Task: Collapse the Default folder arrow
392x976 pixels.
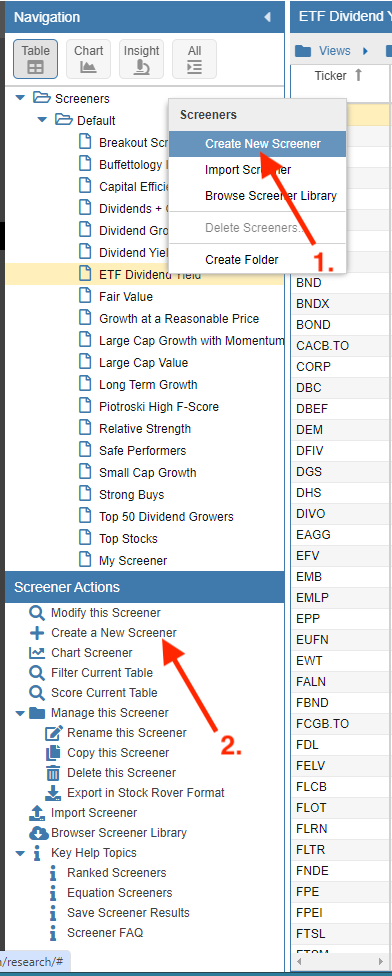Action: (x=42, y=120)
